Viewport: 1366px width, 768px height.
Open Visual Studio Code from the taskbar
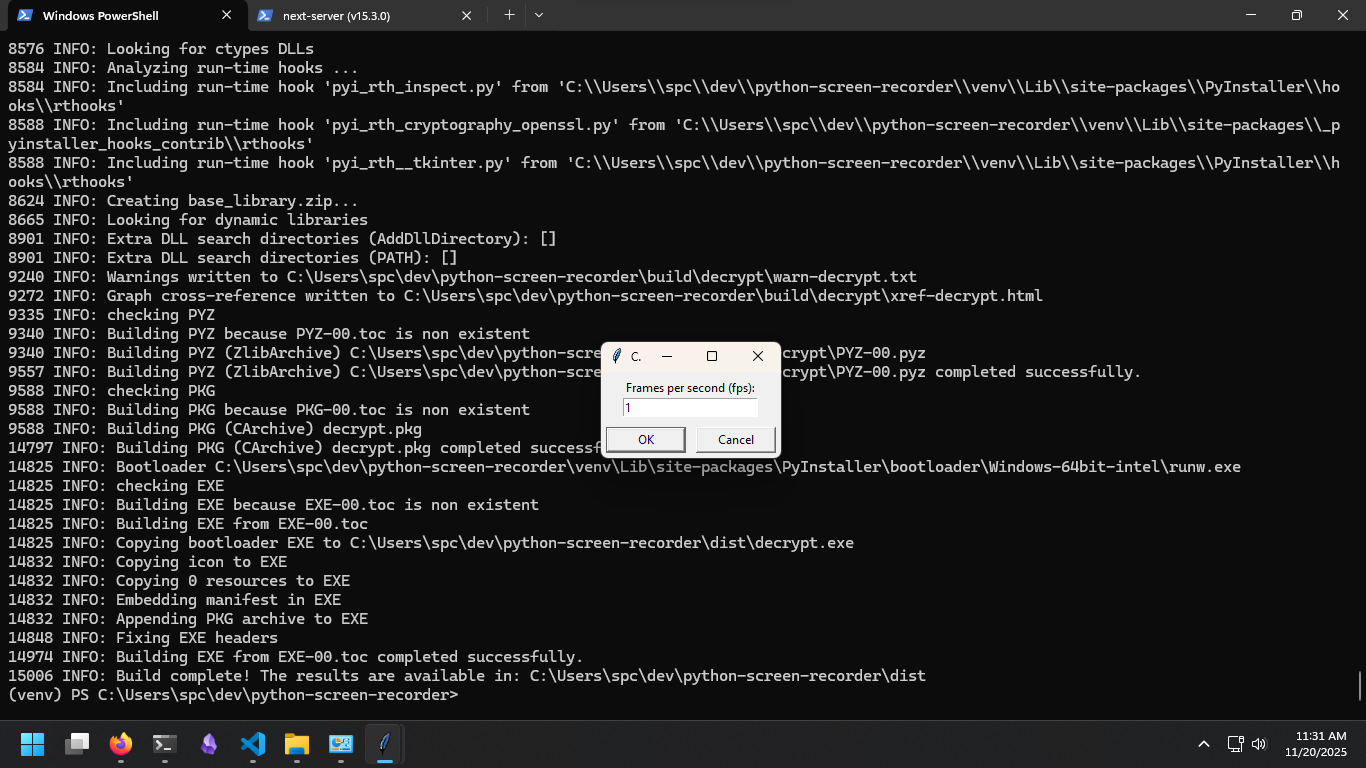[x=252, y=744]
